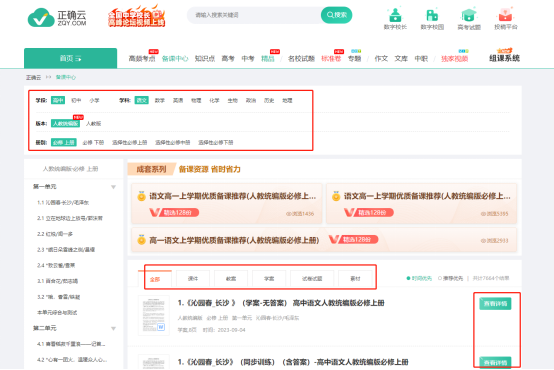554x370 pixels.
Task: Open 名校试题 in the navigation bar
Action: [x=301, y=59]
